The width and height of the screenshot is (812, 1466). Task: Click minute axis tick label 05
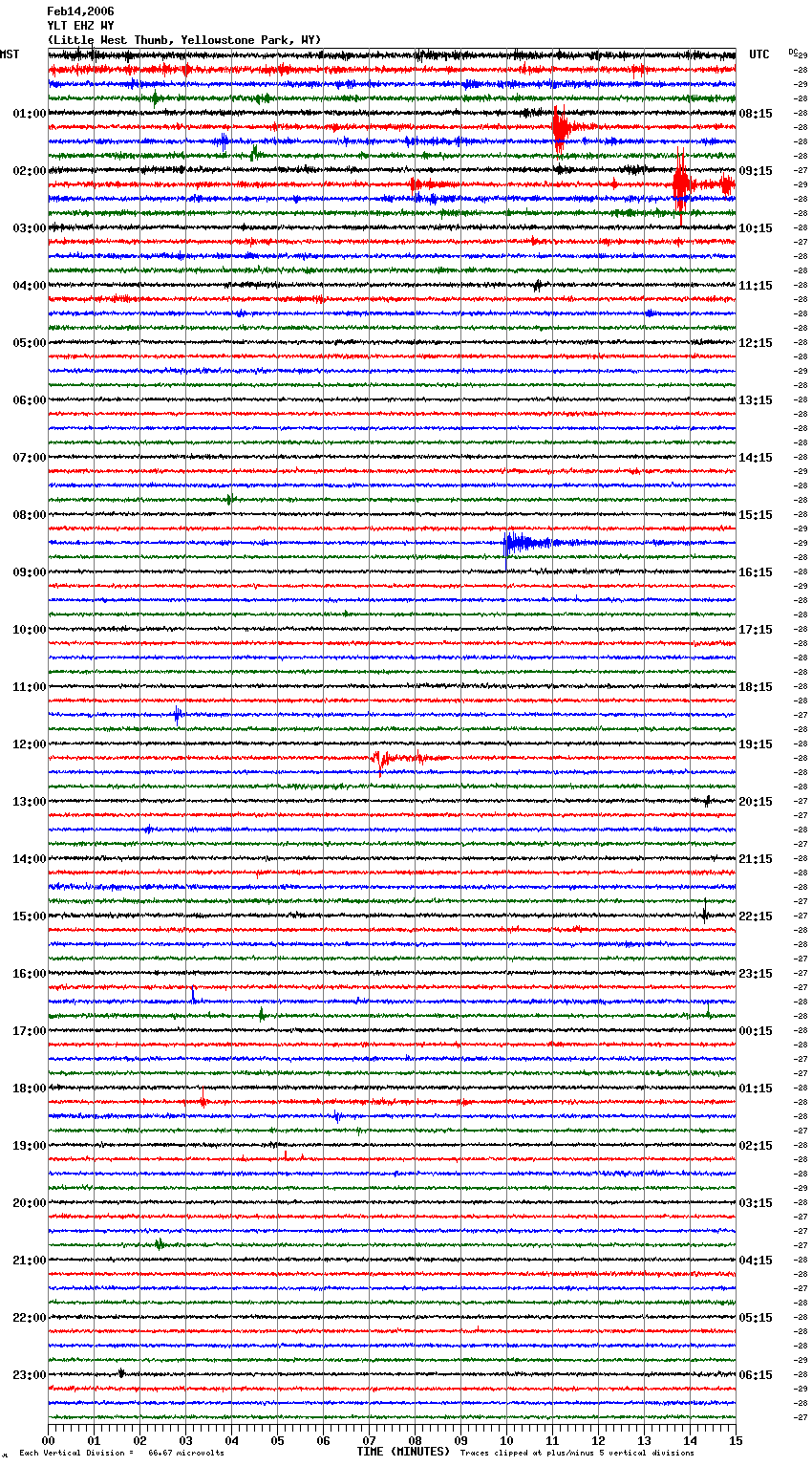(277, 1440)
